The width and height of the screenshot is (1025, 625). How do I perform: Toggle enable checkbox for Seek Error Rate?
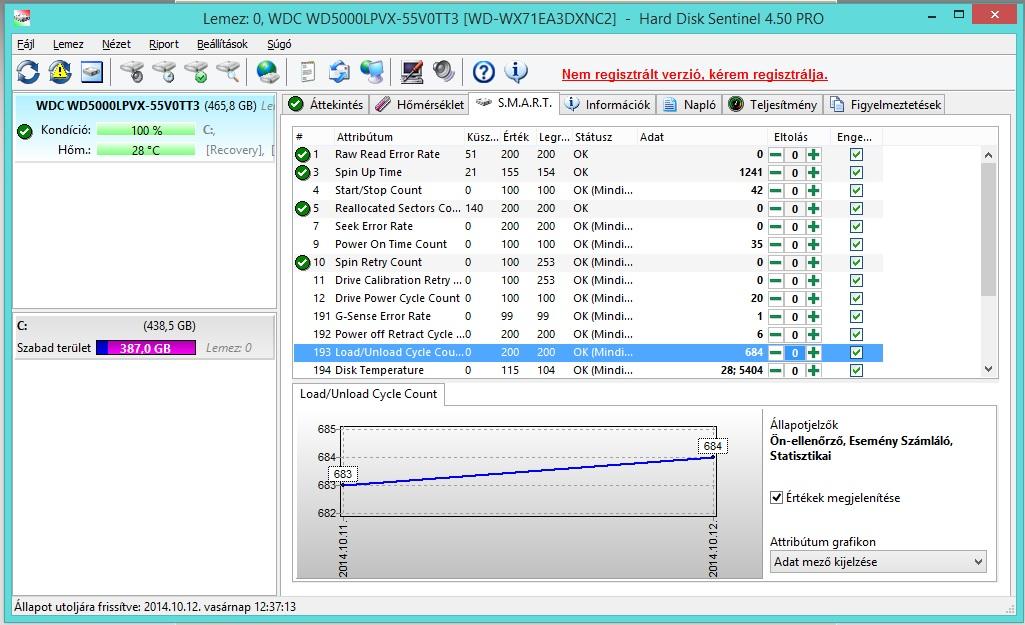856,227
